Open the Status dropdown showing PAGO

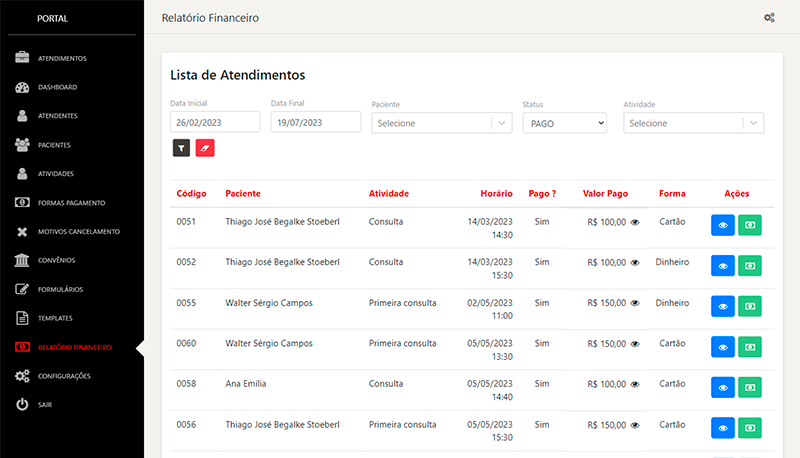pos(564,123)
